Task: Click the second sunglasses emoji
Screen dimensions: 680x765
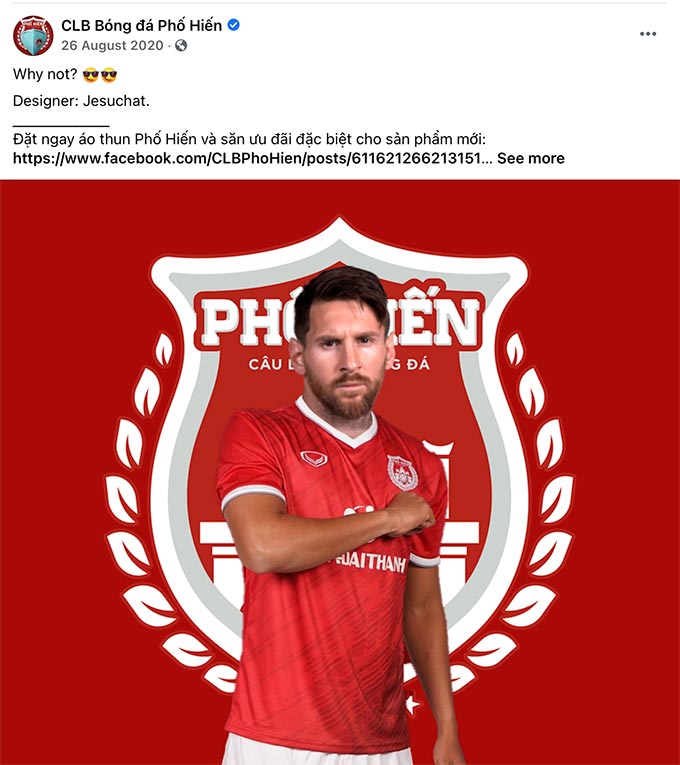Action: [x=109, y=75]
